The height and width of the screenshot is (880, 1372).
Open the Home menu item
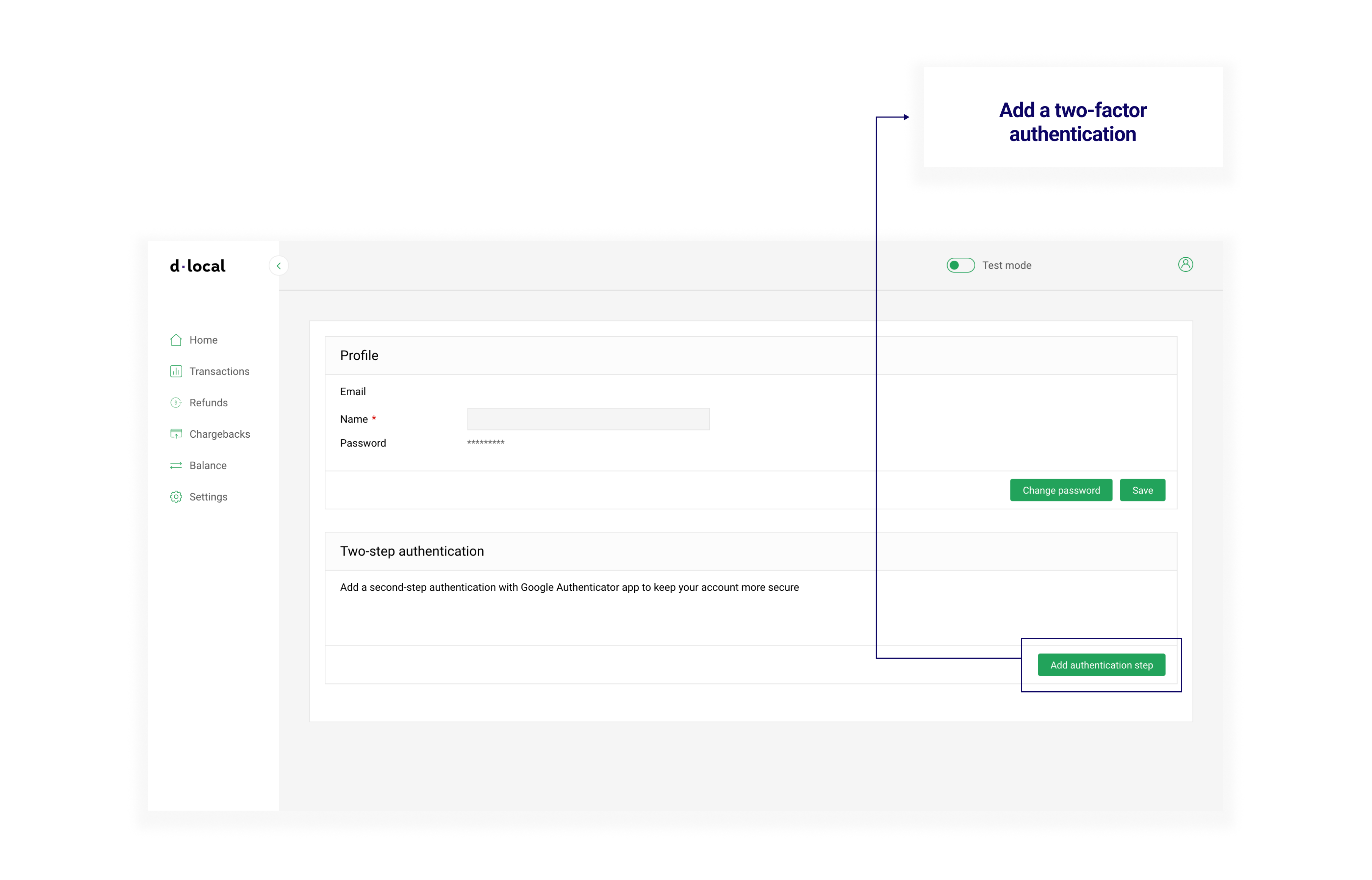click(203, 340)
